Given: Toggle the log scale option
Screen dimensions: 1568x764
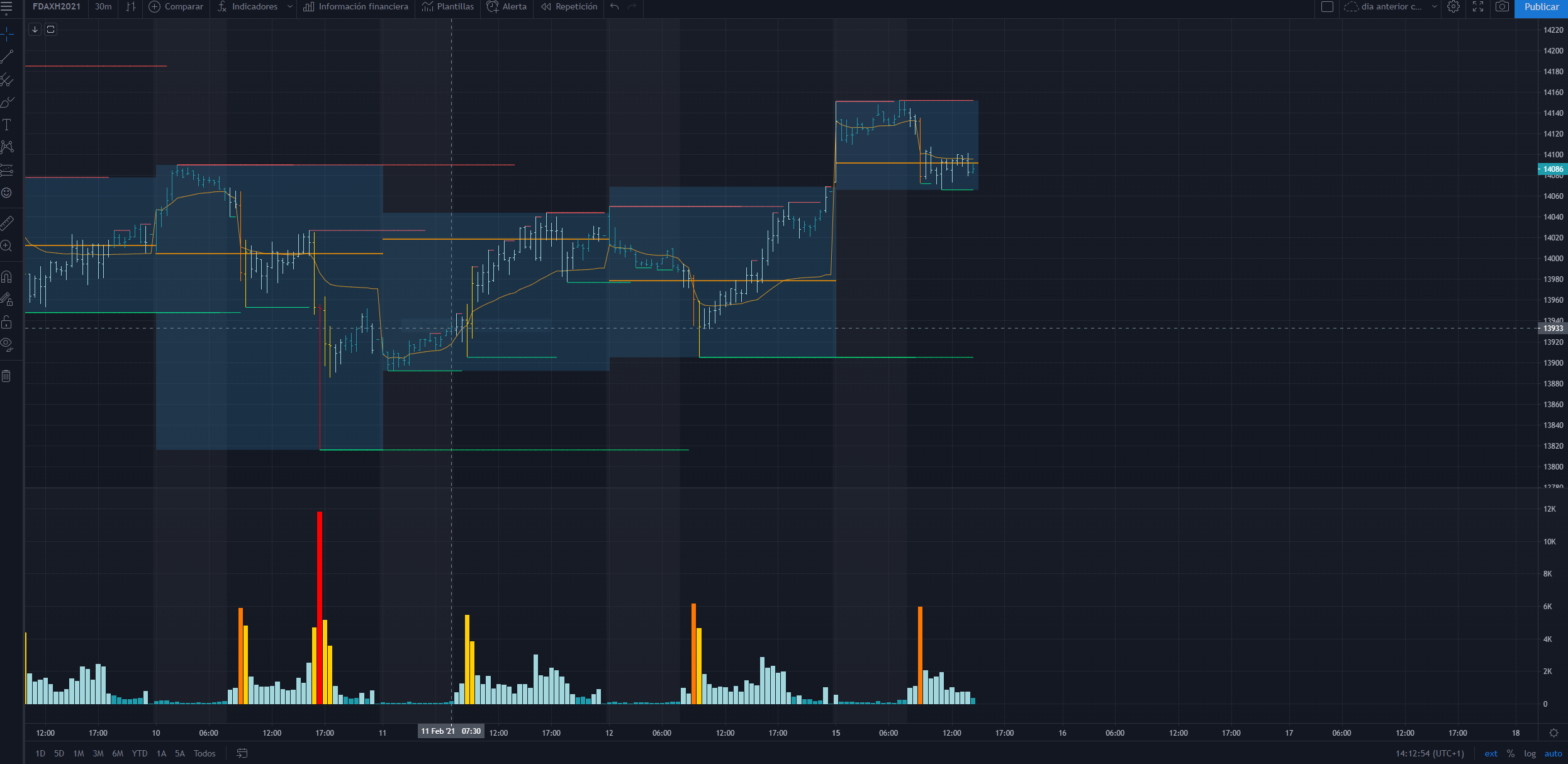Looking at the screenshot, I should point(1530,753).
